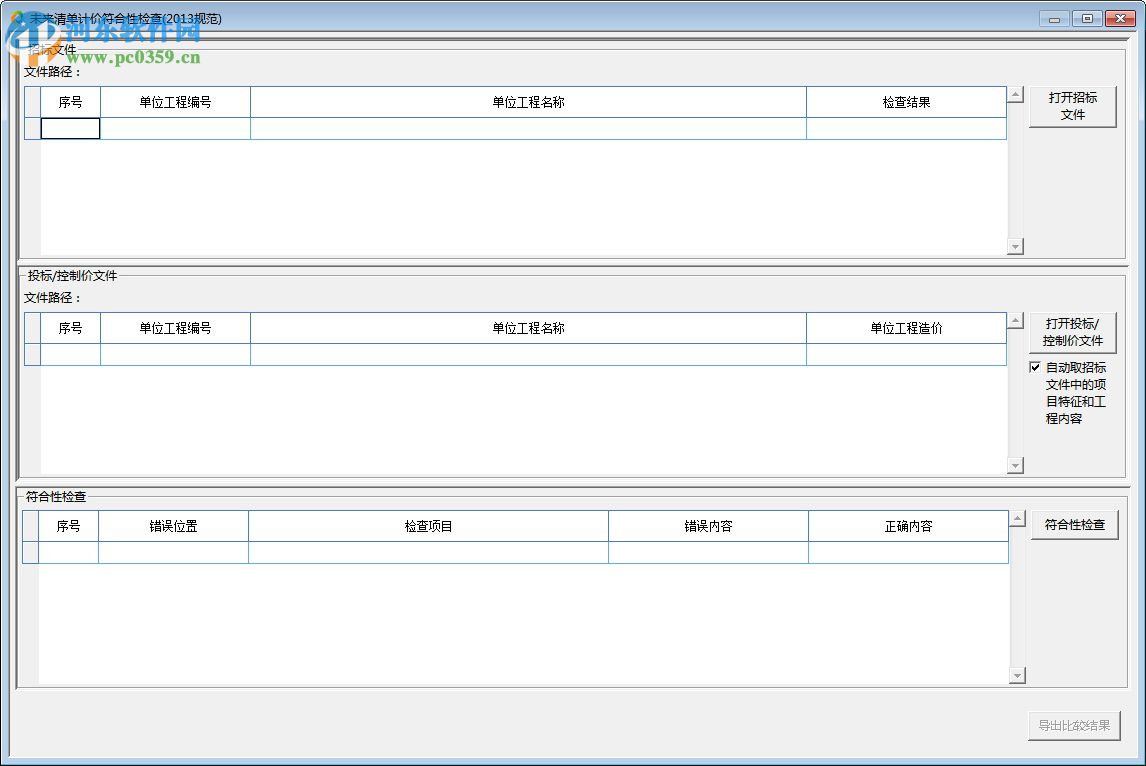
Task: Click the 错误内容 column header
Action: [x=708, y=526]
